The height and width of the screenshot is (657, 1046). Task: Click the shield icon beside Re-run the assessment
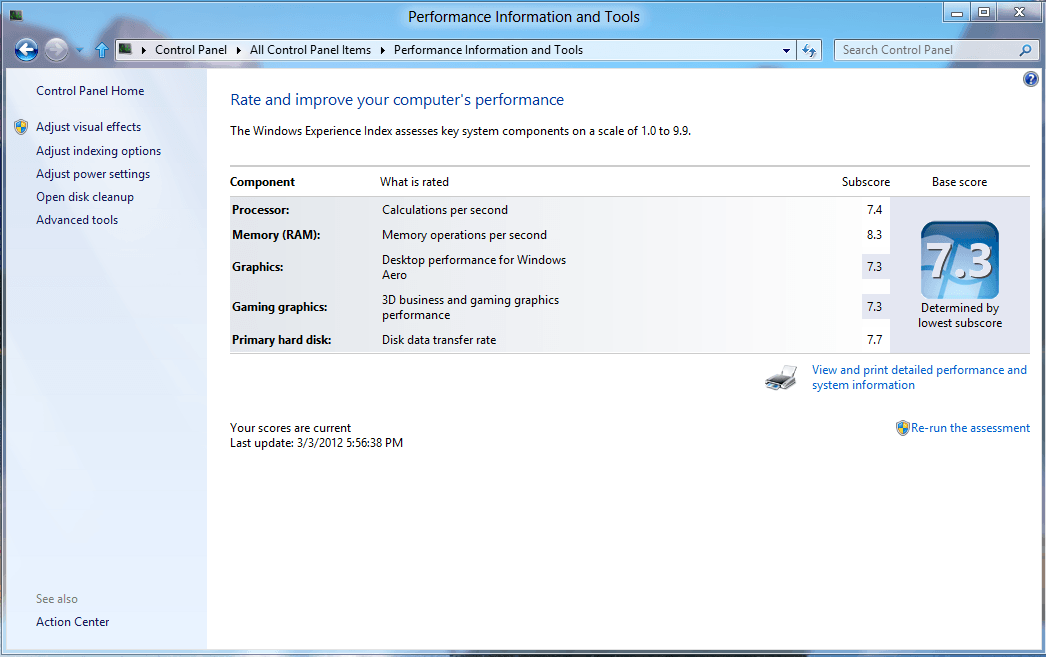click(903, 428)
